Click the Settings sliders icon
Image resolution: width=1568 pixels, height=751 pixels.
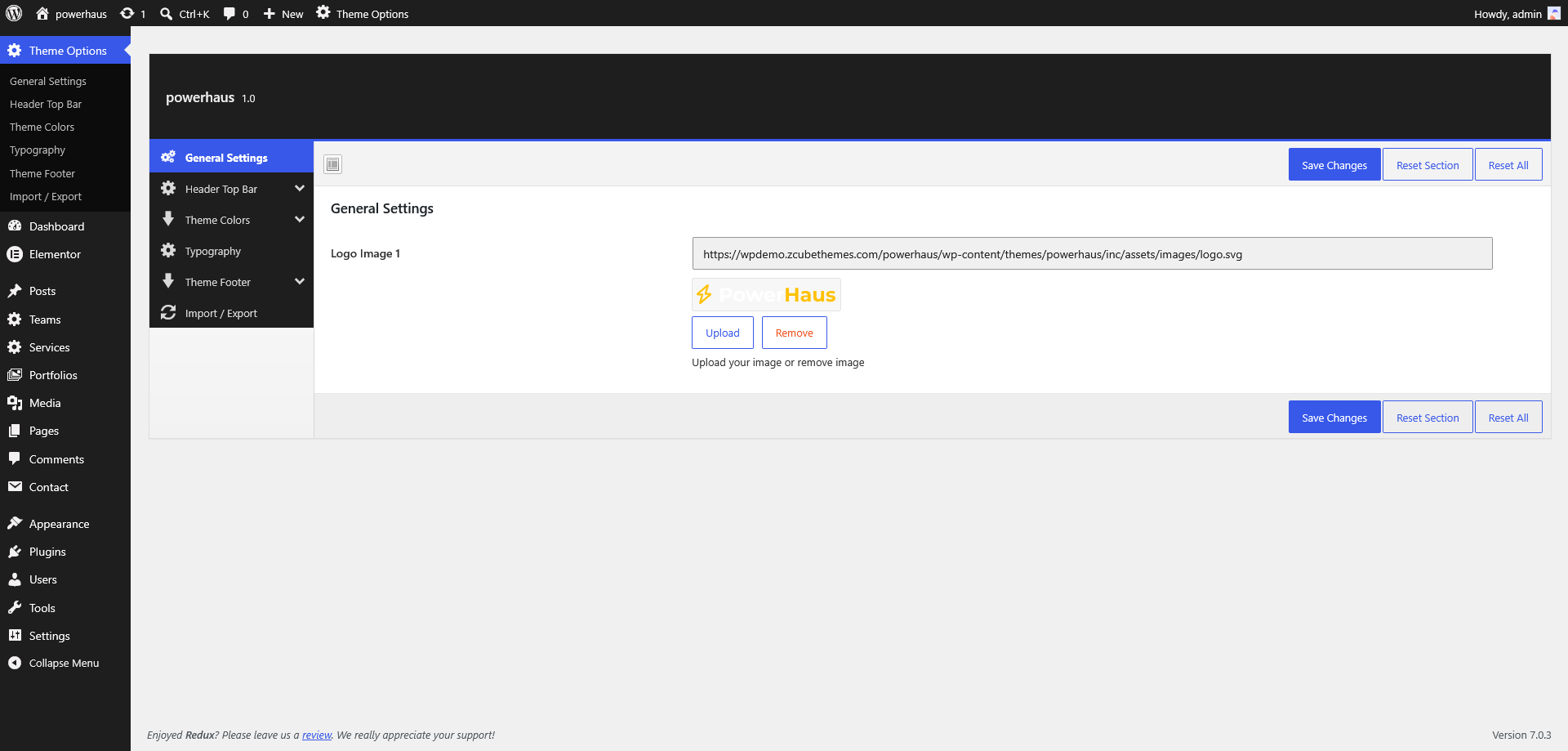pos(15,635)
